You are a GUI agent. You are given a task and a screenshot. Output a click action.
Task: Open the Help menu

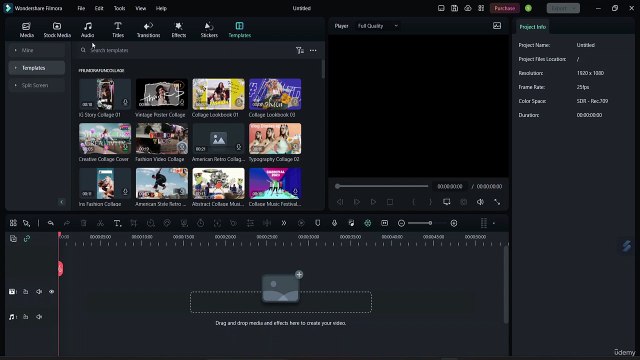click(x=161, y=8)
